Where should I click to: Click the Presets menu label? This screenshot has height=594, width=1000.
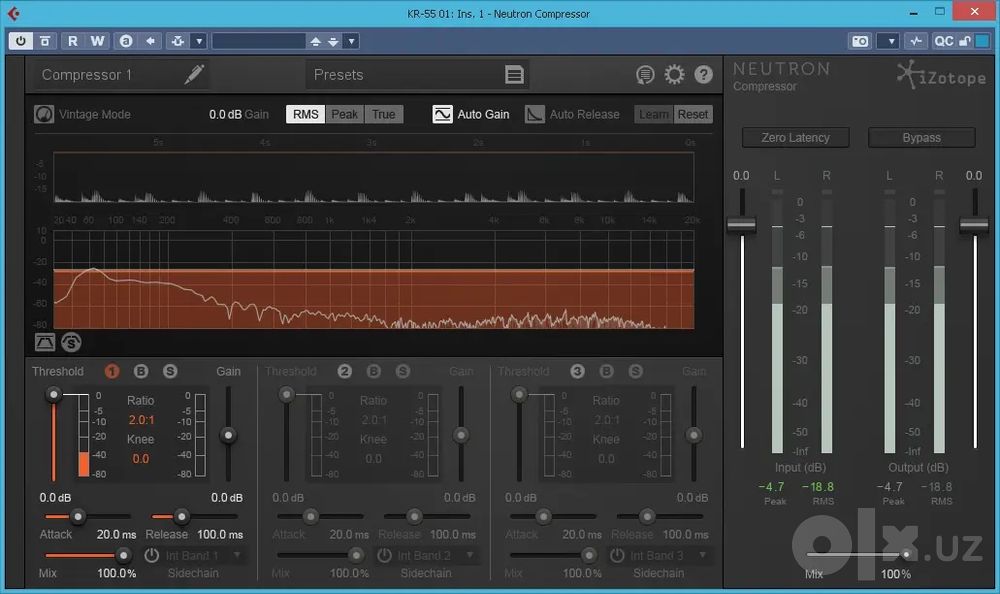point(338,75)
